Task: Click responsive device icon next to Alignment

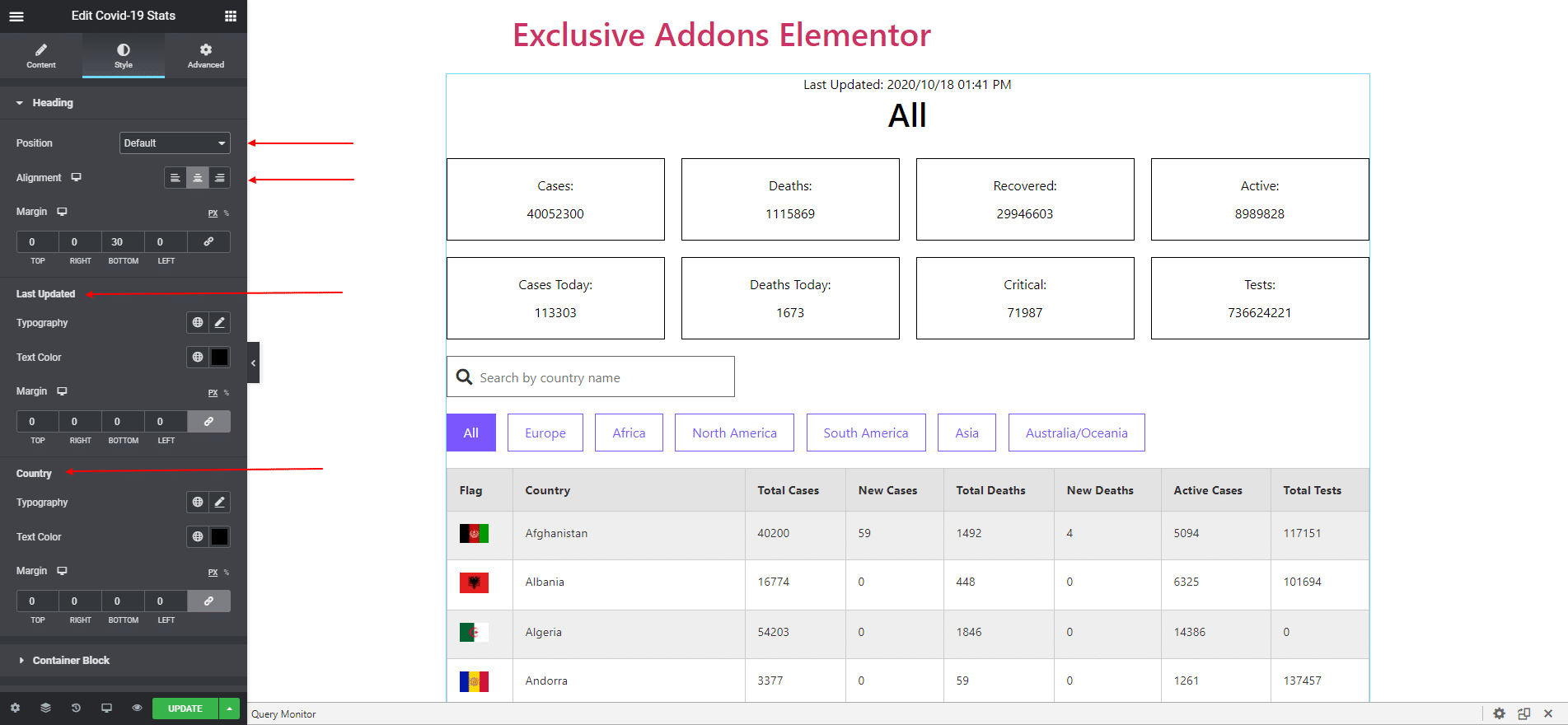Action: click(77, 177)
